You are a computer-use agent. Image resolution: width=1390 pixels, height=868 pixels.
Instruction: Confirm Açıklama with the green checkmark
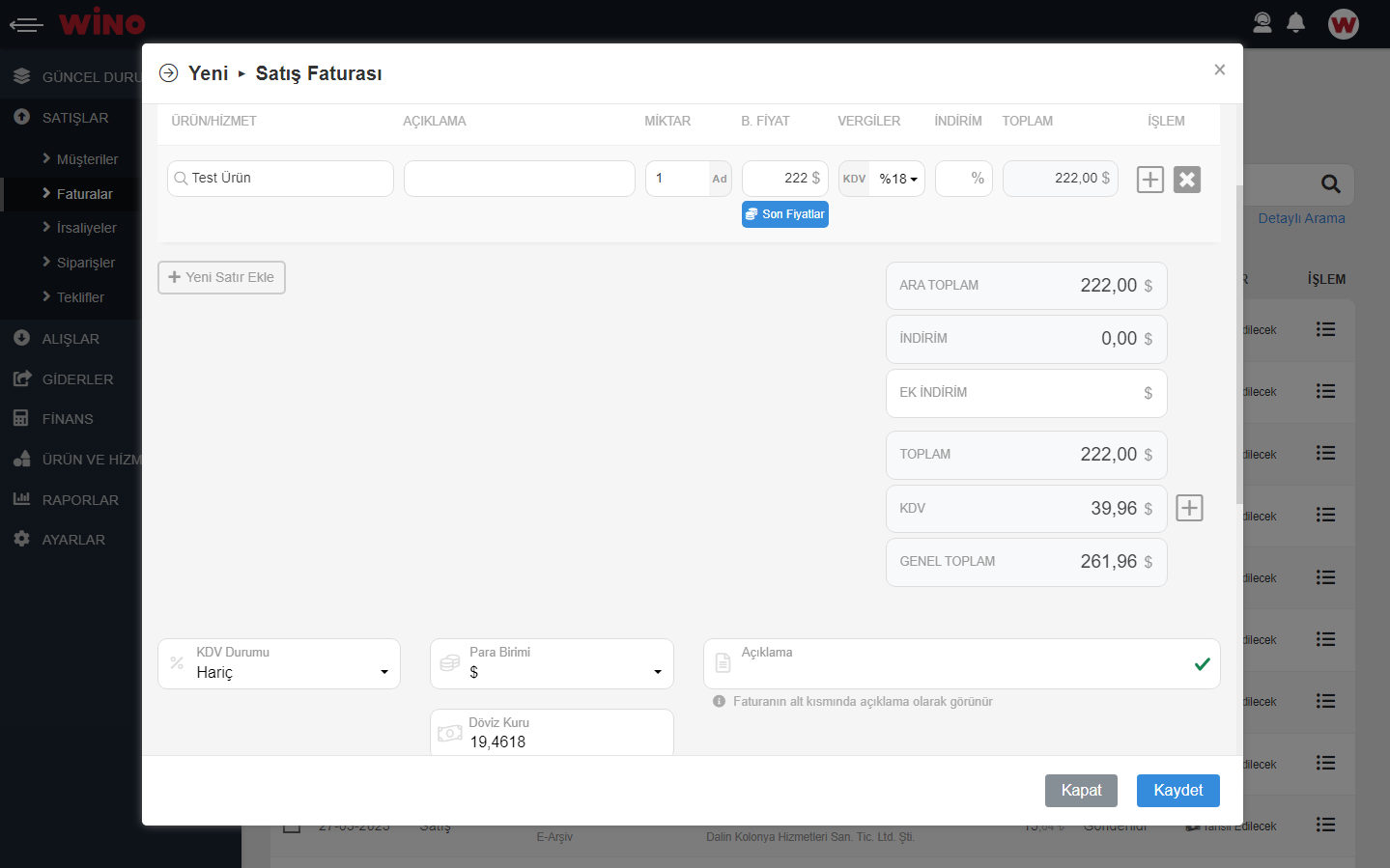[x=1202, y=664]
